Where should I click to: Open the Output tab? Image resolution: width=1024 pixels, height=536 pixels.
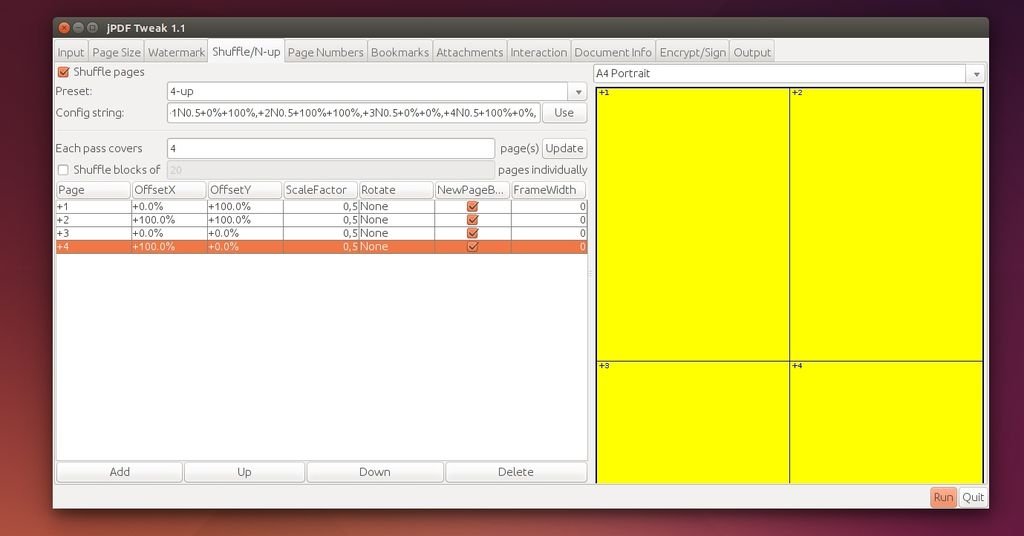coord(752,52)
